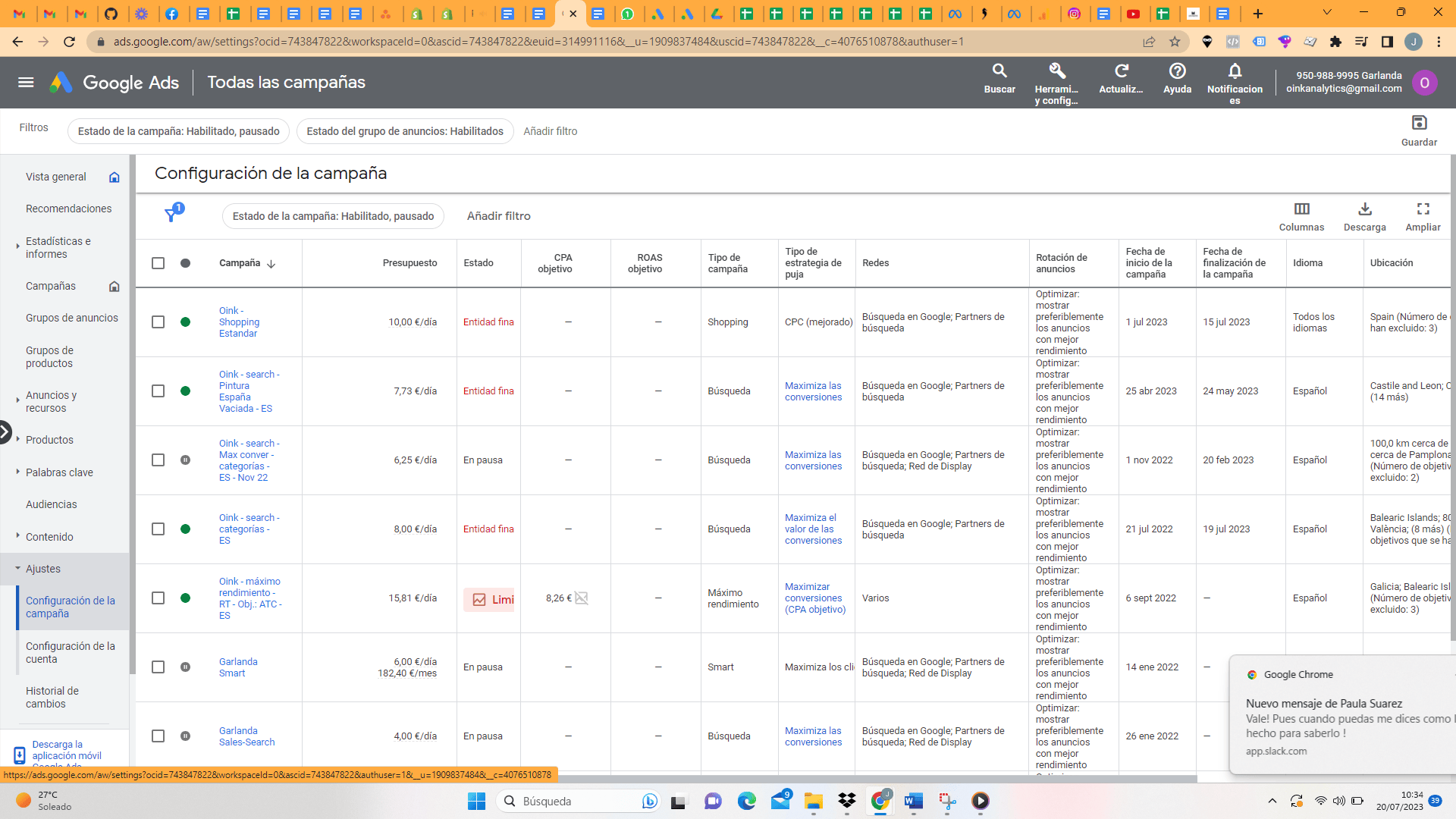Click Añadir filtro in table toolbar

pyautogui.click(x=498, y=216)
